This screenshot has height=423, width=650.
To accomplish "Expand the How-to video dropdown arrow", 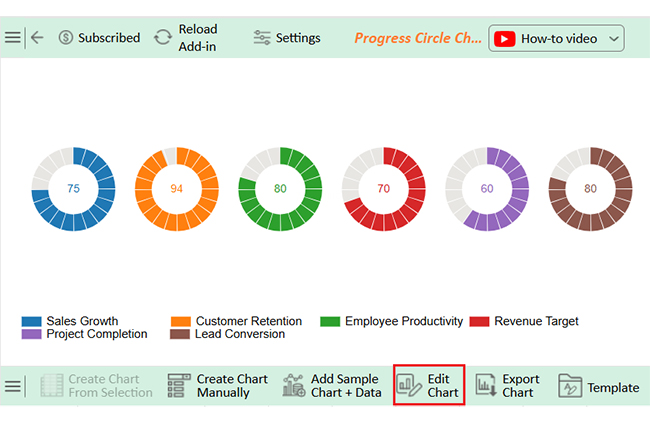I will coord(614,39).
